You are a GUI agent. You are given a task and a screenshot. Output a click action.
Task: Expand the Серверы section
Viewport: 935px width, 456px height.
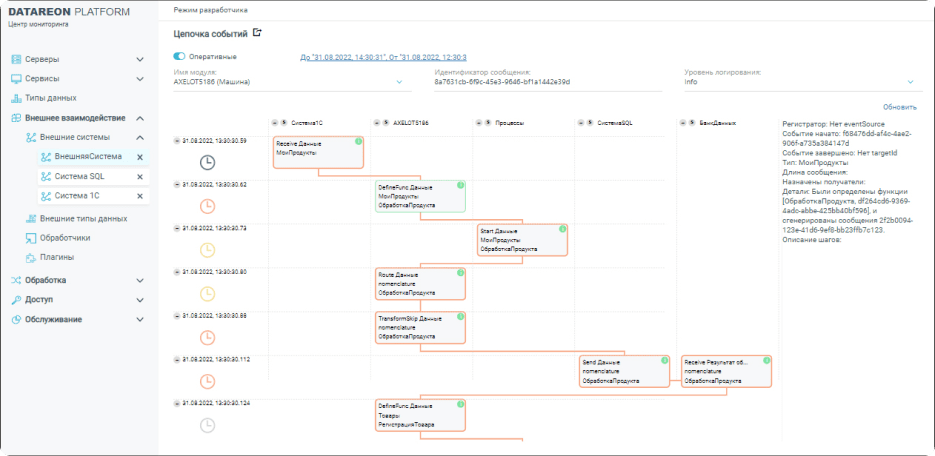[140, 60]
